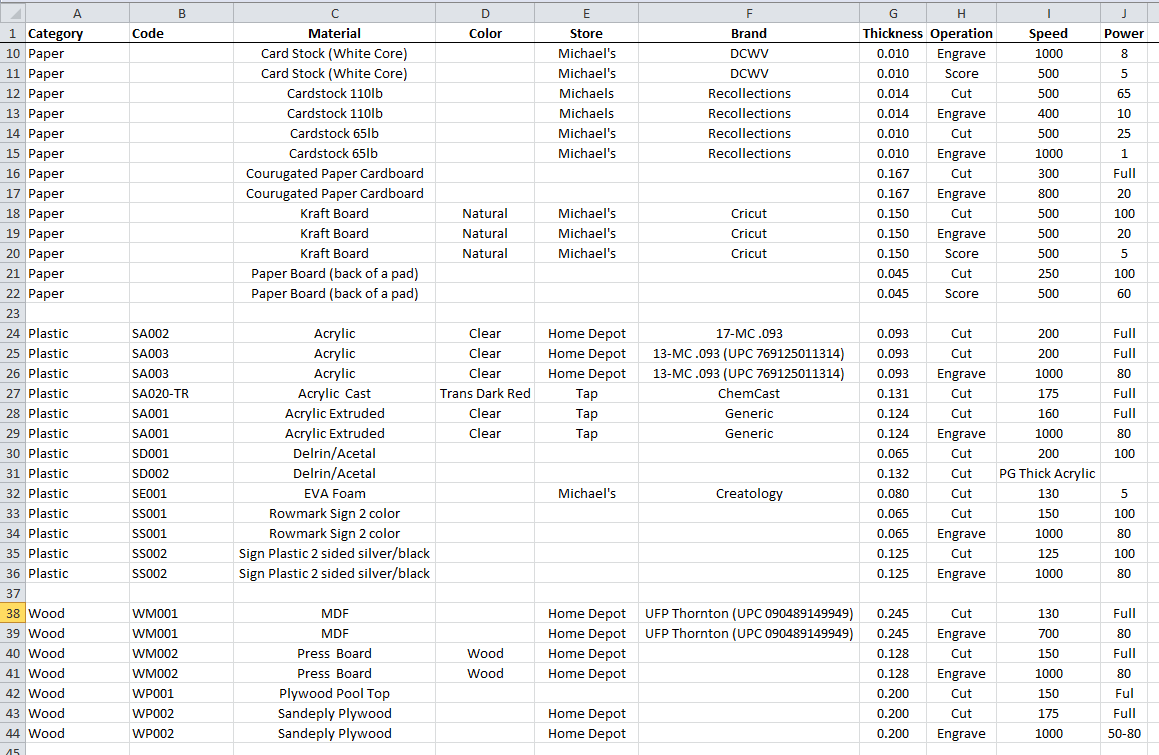Select the "WP001" code cell
This screenshot has height=755, width=1159.
(x=182, y=694)
